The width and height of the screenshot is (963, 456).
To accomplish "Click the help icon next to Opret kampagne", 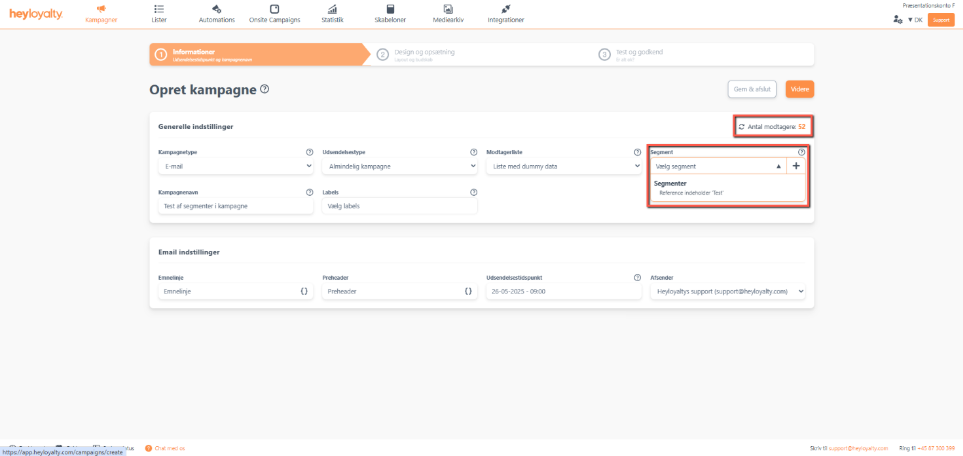I will pos(264,89).
